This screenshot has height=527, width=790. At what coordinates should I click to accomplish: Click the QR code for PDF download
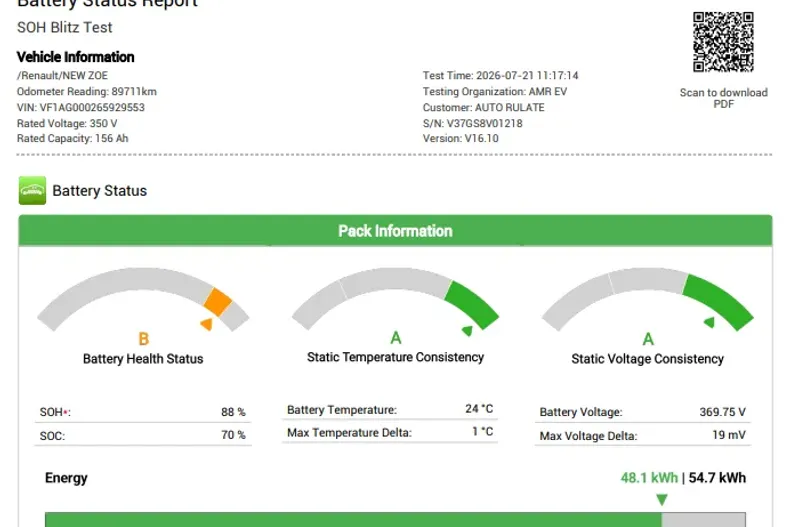(723, 42)
